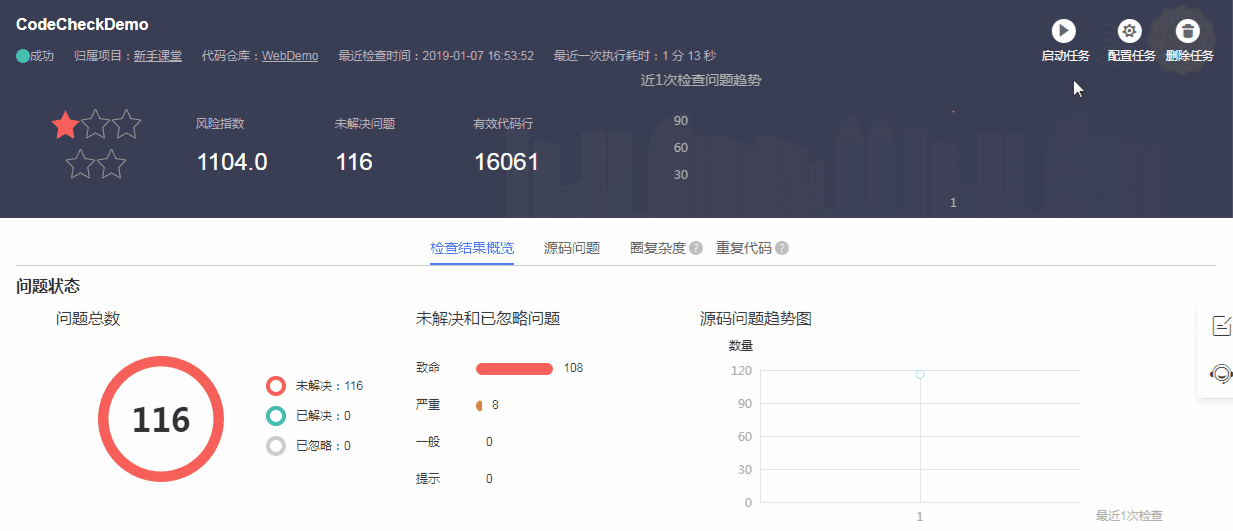Image resolution: width=1233 pixels, height=531 pixels.
Task: Click the 删除任务 label
Action: coord(1189,56)
